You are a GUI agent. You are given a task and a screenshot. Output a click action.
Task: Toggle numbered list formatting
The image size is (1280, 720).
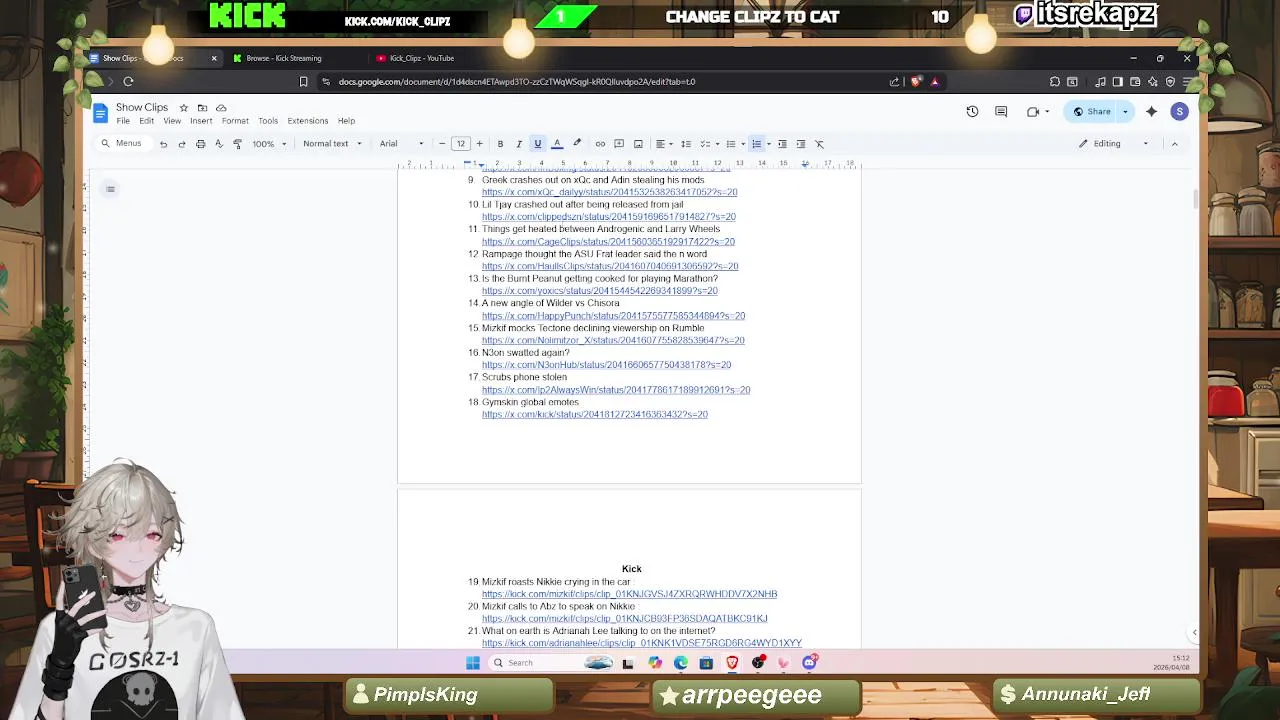pos(756,144)
